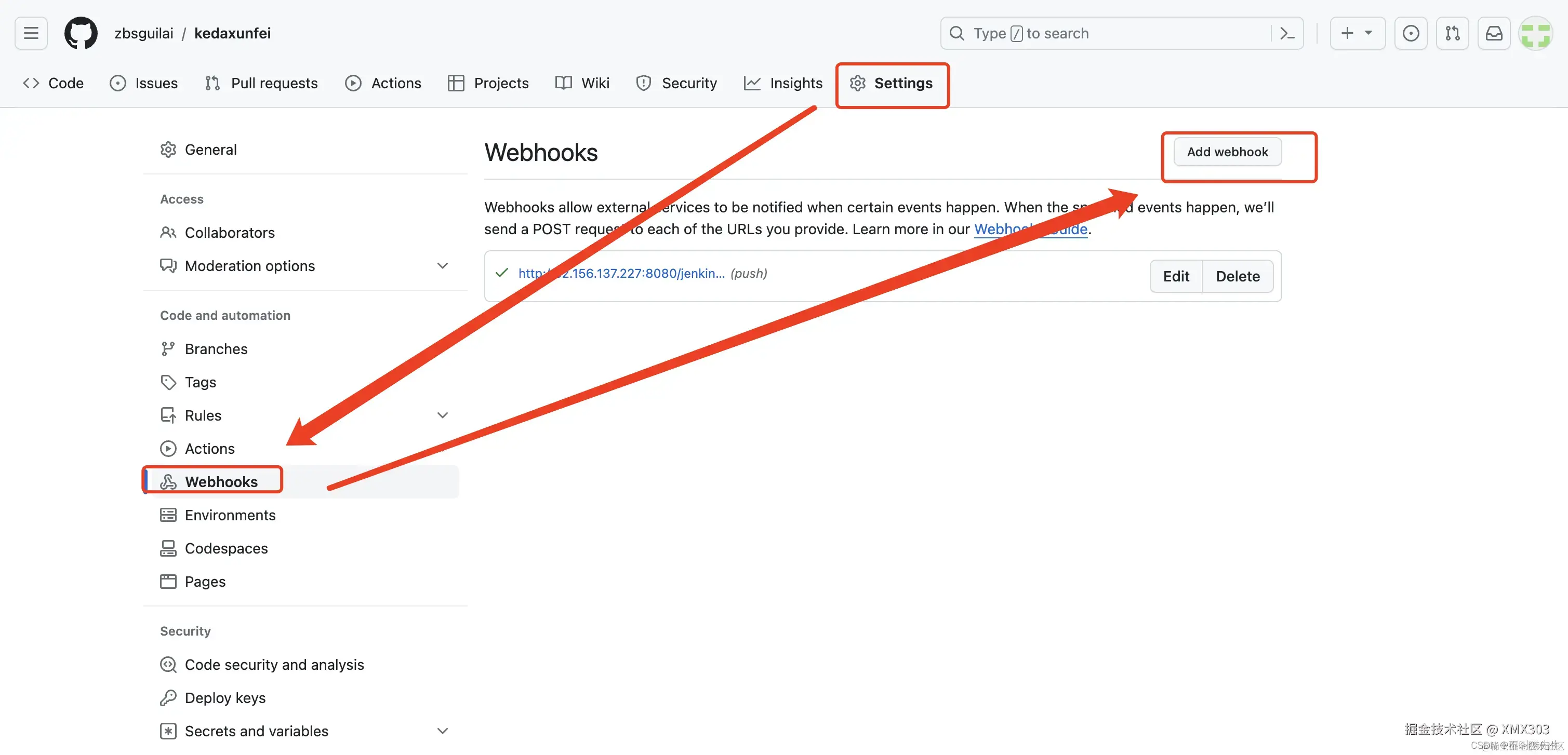Open the pull requests header icon
Screen dimensions: 1568x755
(x=1452, y=33)
